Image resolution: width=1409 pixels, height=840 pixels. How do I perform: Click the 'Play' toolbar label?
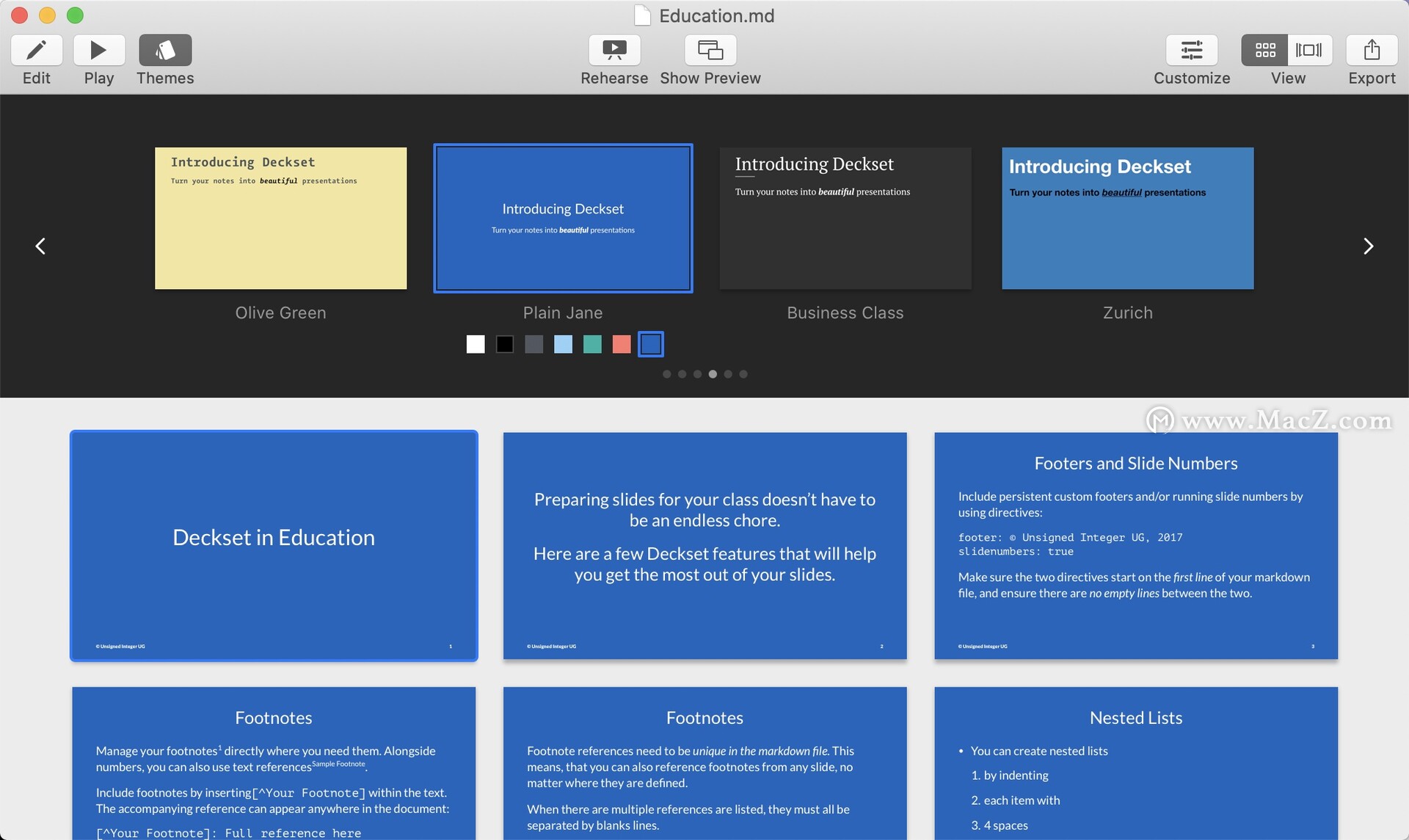pyautogui.click(x=99, y=78)
